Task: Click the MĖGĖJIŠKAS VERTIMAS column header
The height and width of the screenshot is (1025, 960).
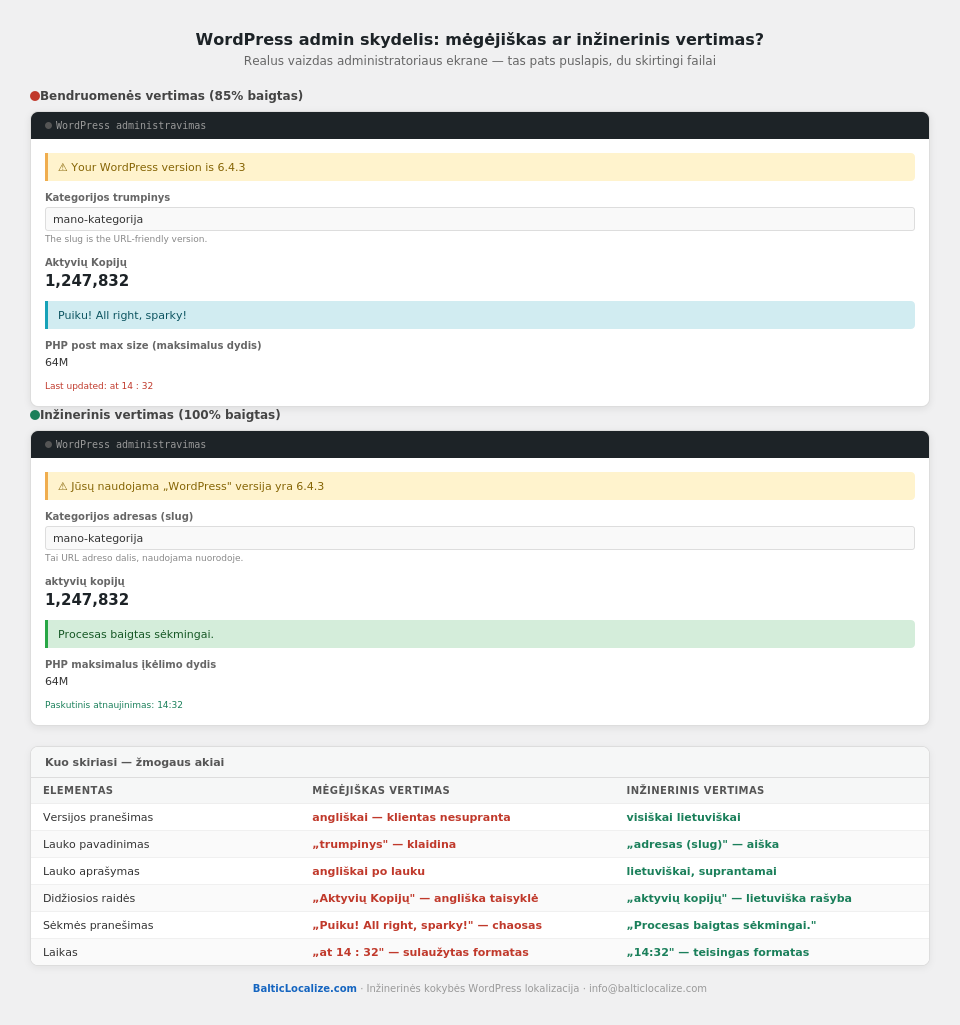Action: 381,790
